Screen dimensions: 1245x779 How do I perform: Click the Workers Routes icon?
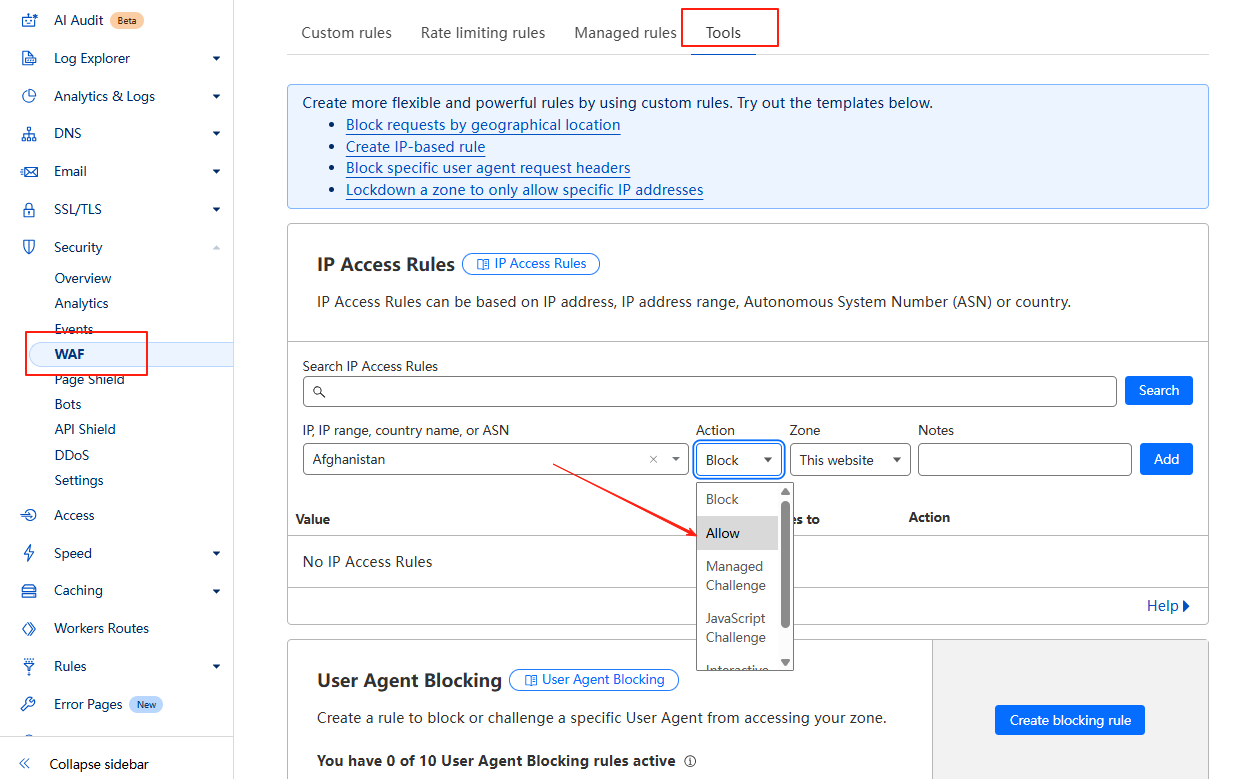[31, 628]
